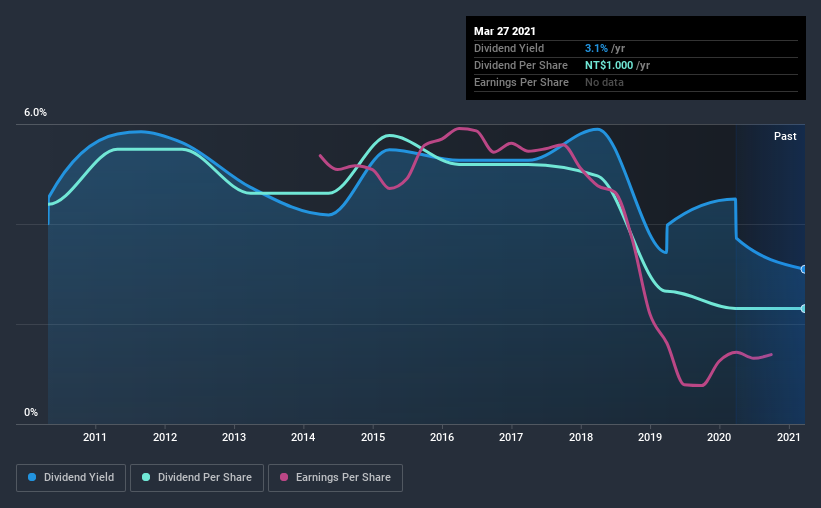Toggle the Dividend Per Share legend button
This screenshot has width=821, height=508.
pyautogui.click(x=197, y=478)
